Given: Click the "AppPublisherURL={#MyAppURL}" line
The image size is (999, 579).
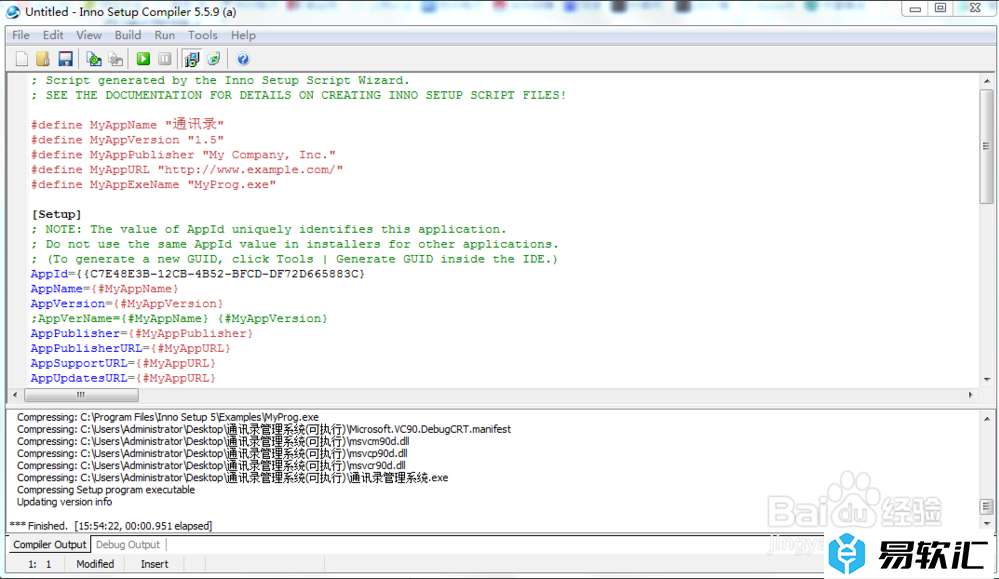Looking at the screenshot, I should [131, 348].
